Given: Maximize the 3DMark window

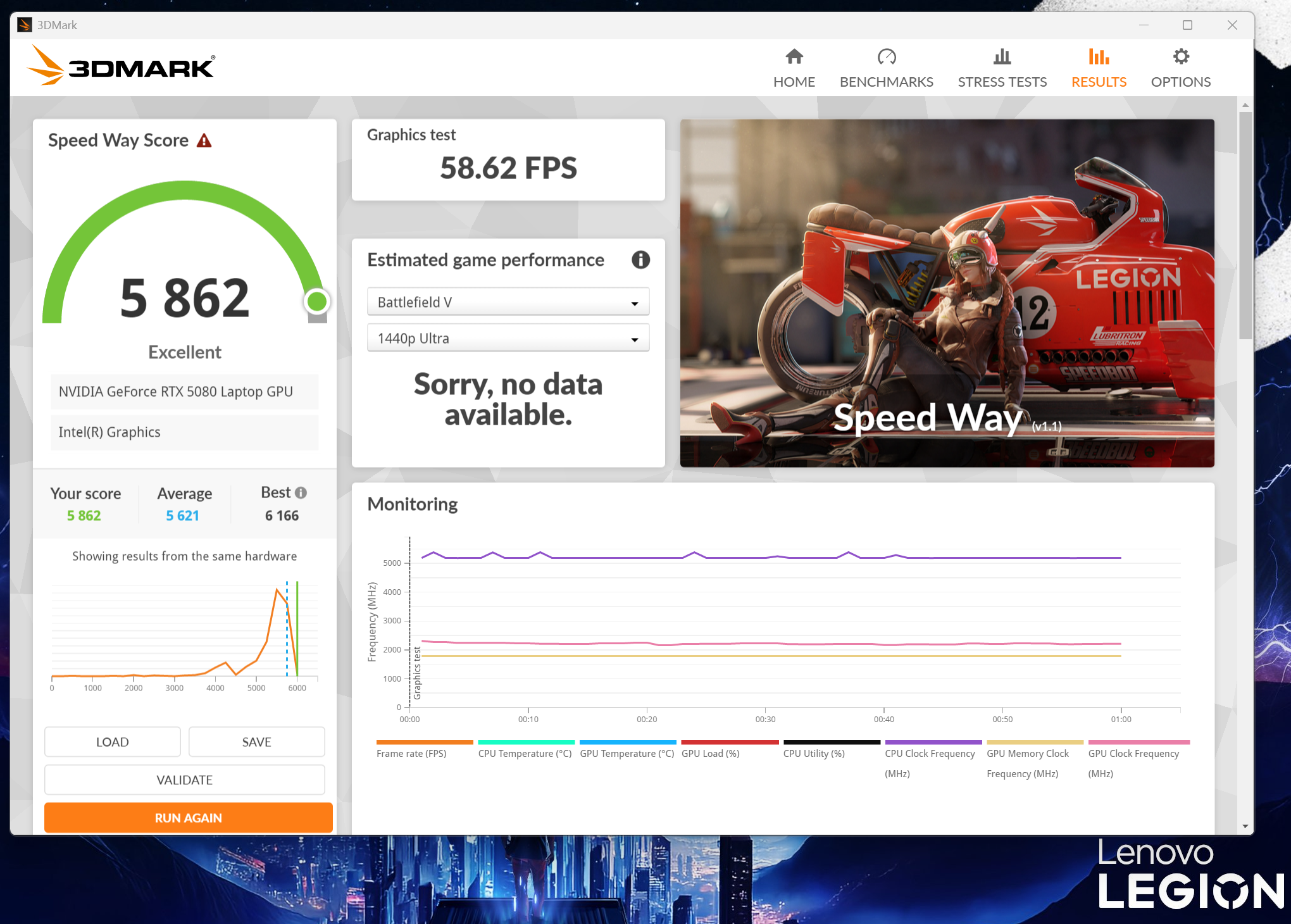Looking at the screenshot, I should (x=1187, y=25).
